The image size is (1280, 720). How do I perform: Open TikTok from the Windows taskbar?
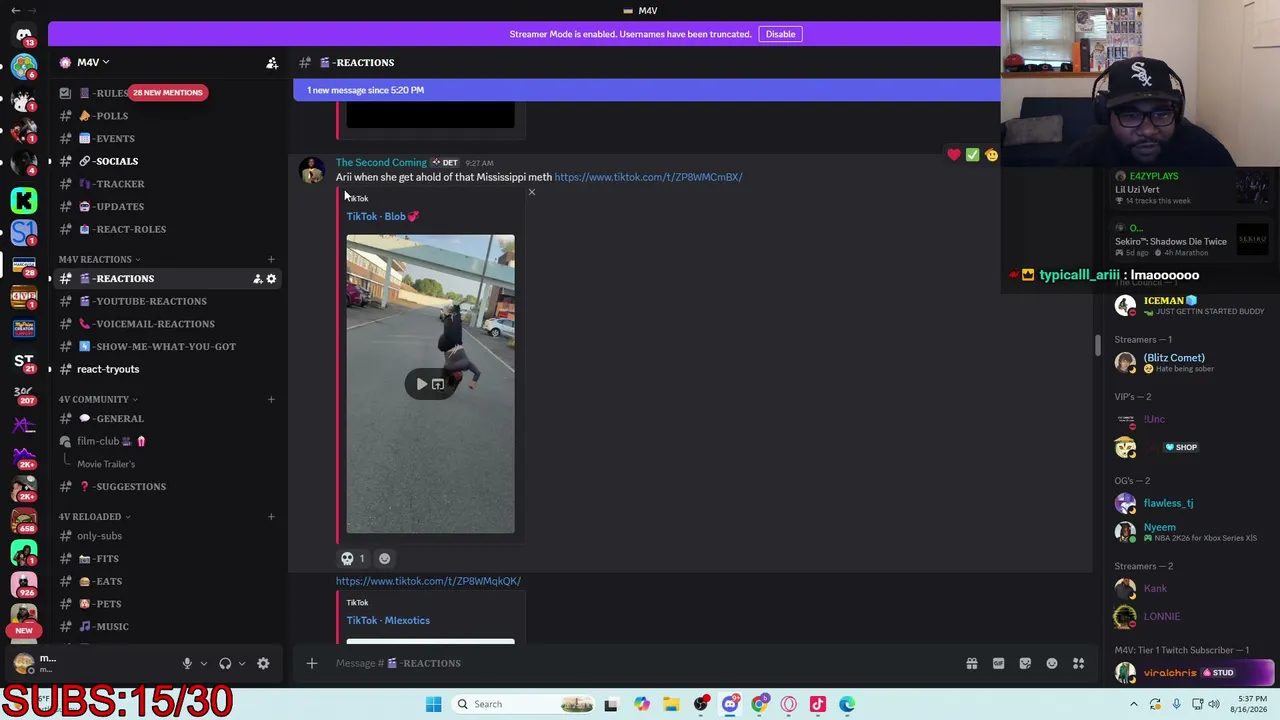tap(818, 704)
